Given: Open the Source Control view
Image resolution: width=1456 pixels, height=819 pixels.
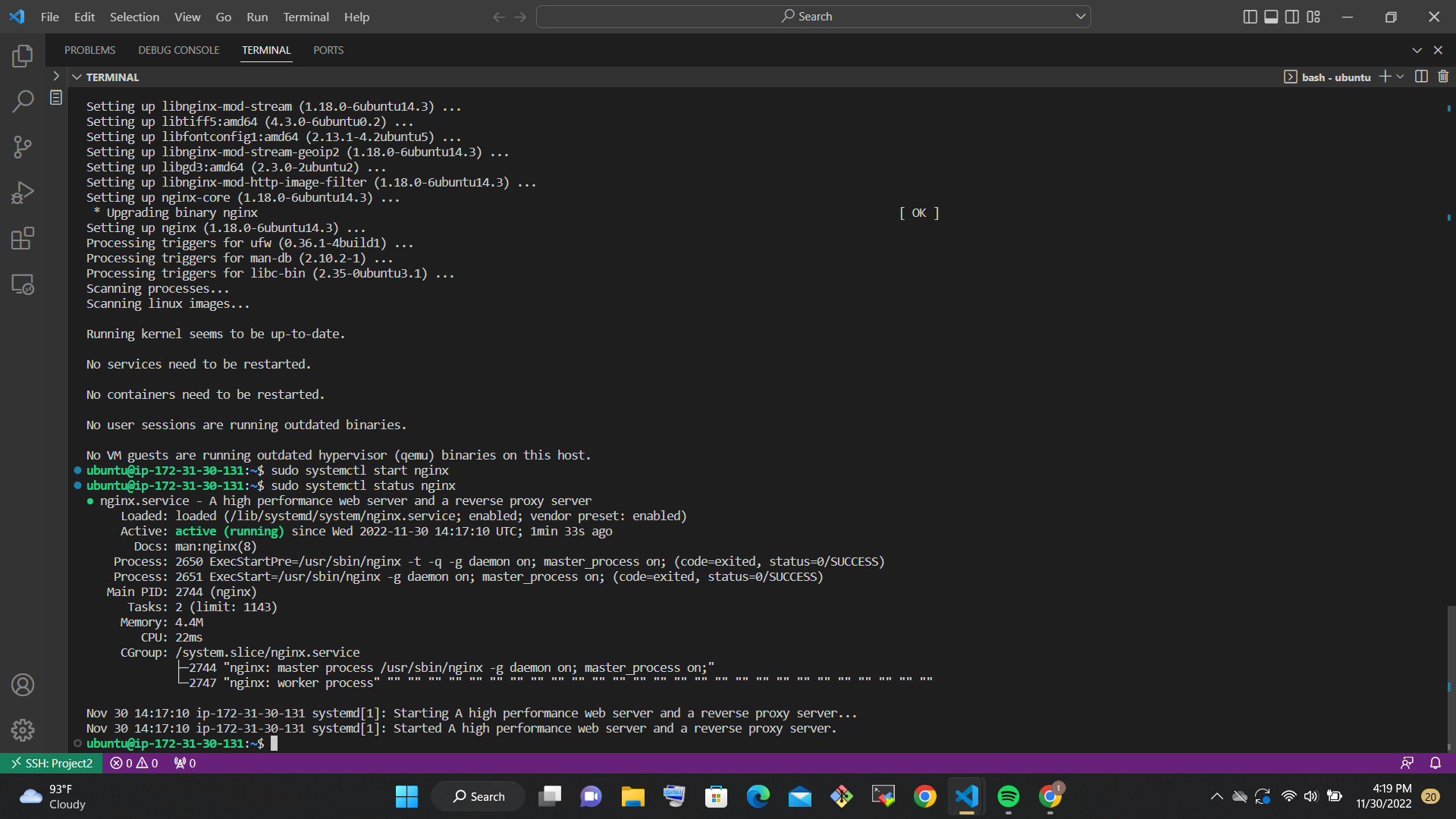Looking at the screenshot, I should tap(23, 147).
